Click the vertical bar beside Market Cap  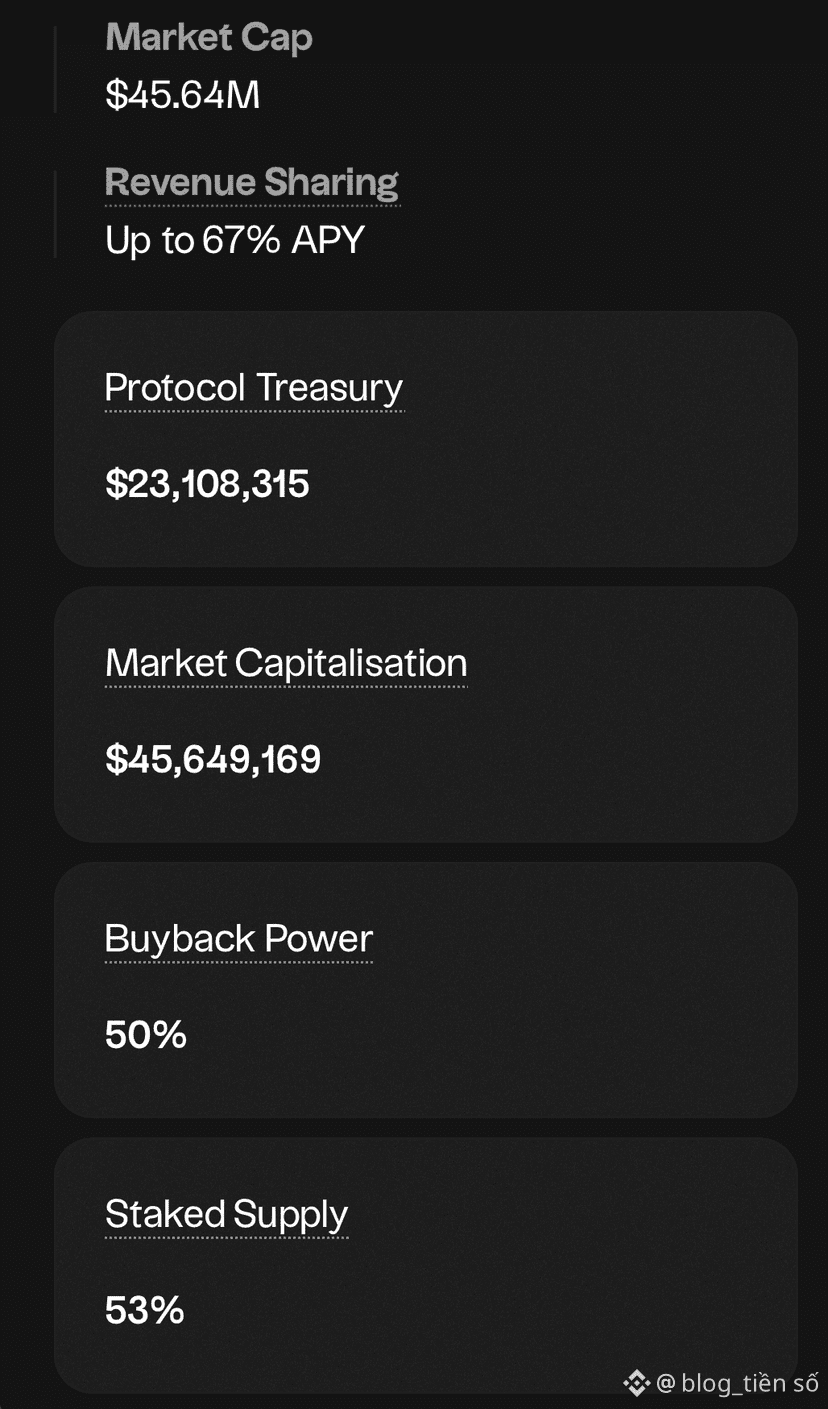(55, 68)
